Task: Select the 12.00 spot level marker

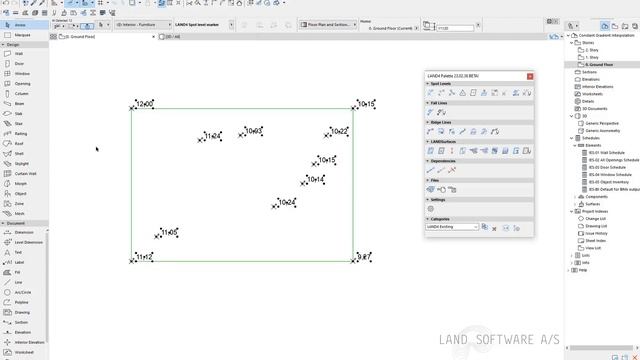Action: [144, 104]
